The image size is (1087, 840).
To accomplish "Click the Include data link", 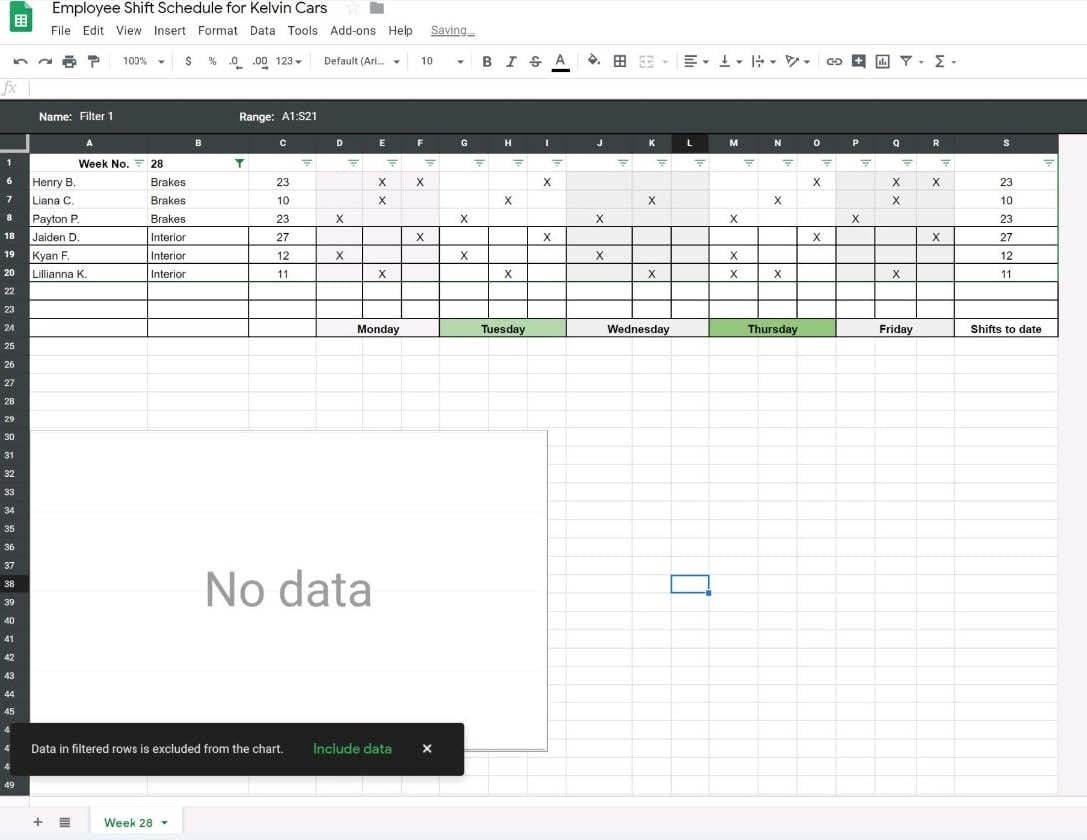I will click(x=352, y=749).
